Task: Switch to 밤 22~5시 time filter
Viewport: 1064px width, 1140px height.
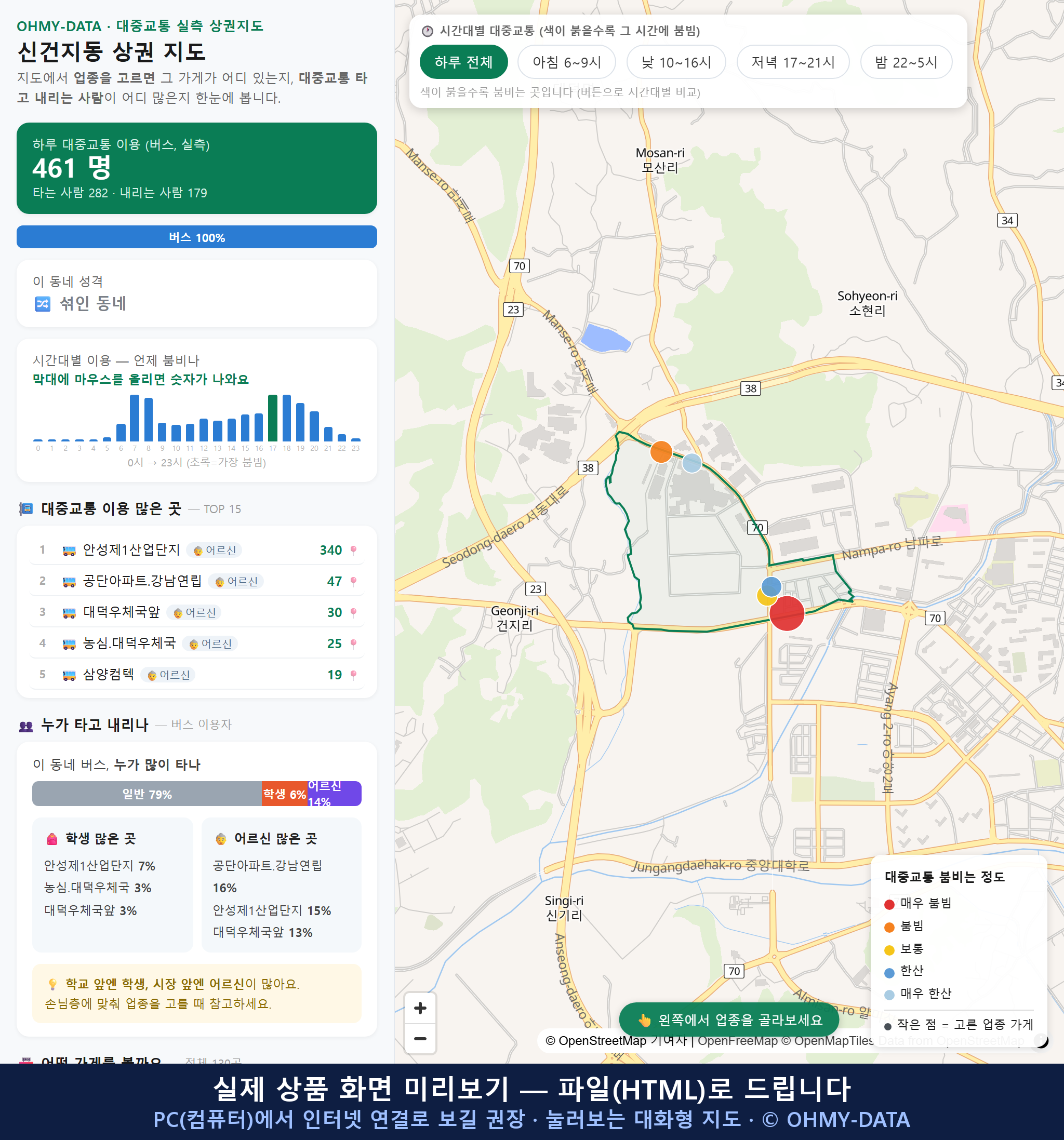Action: (906, 62)
